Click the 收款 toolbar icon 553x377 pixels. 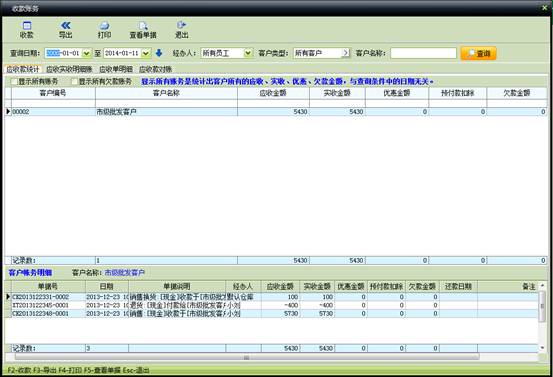point(27,26)
